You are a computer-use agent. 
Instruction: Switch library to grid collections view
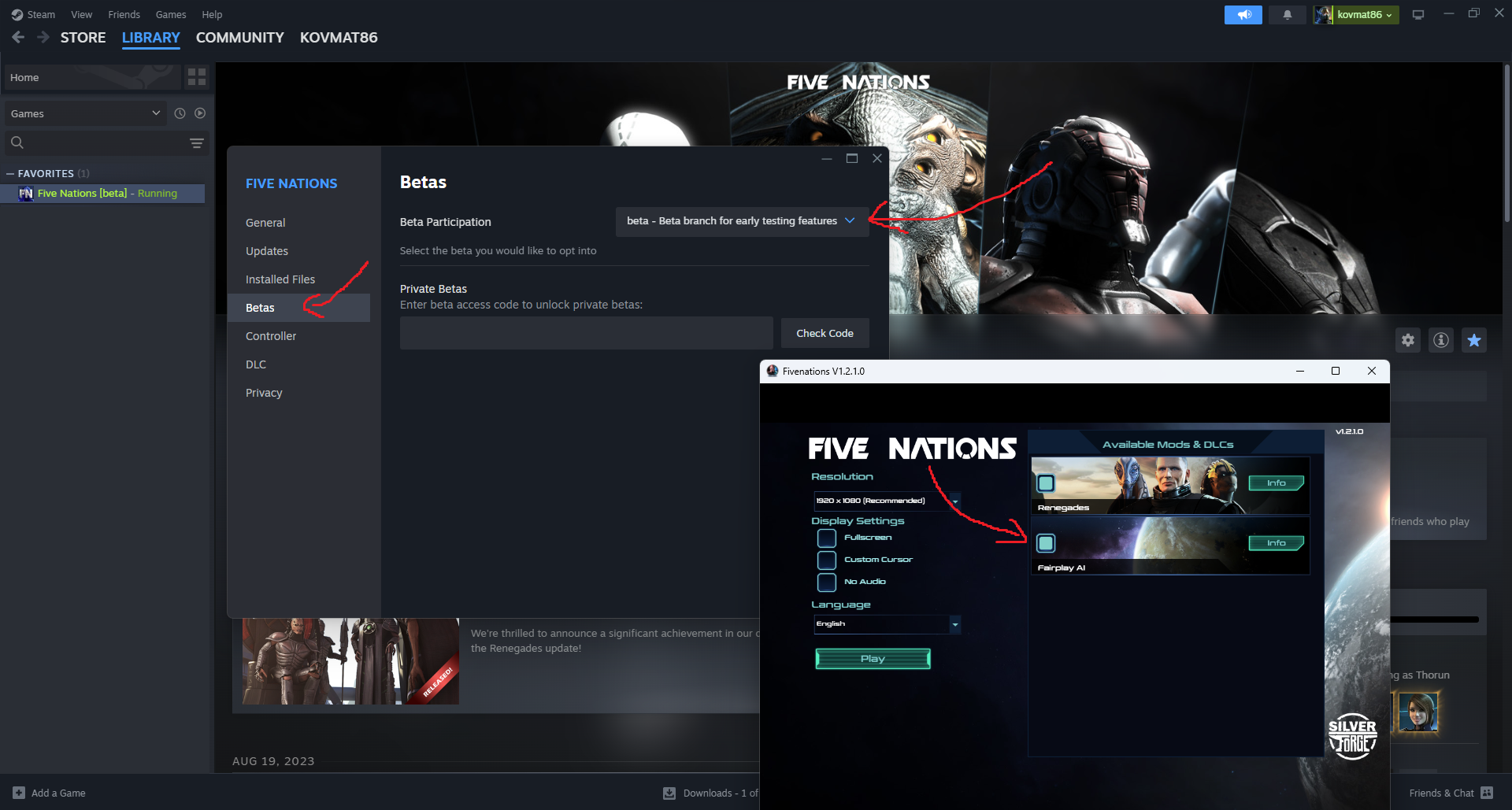point(197,77)
